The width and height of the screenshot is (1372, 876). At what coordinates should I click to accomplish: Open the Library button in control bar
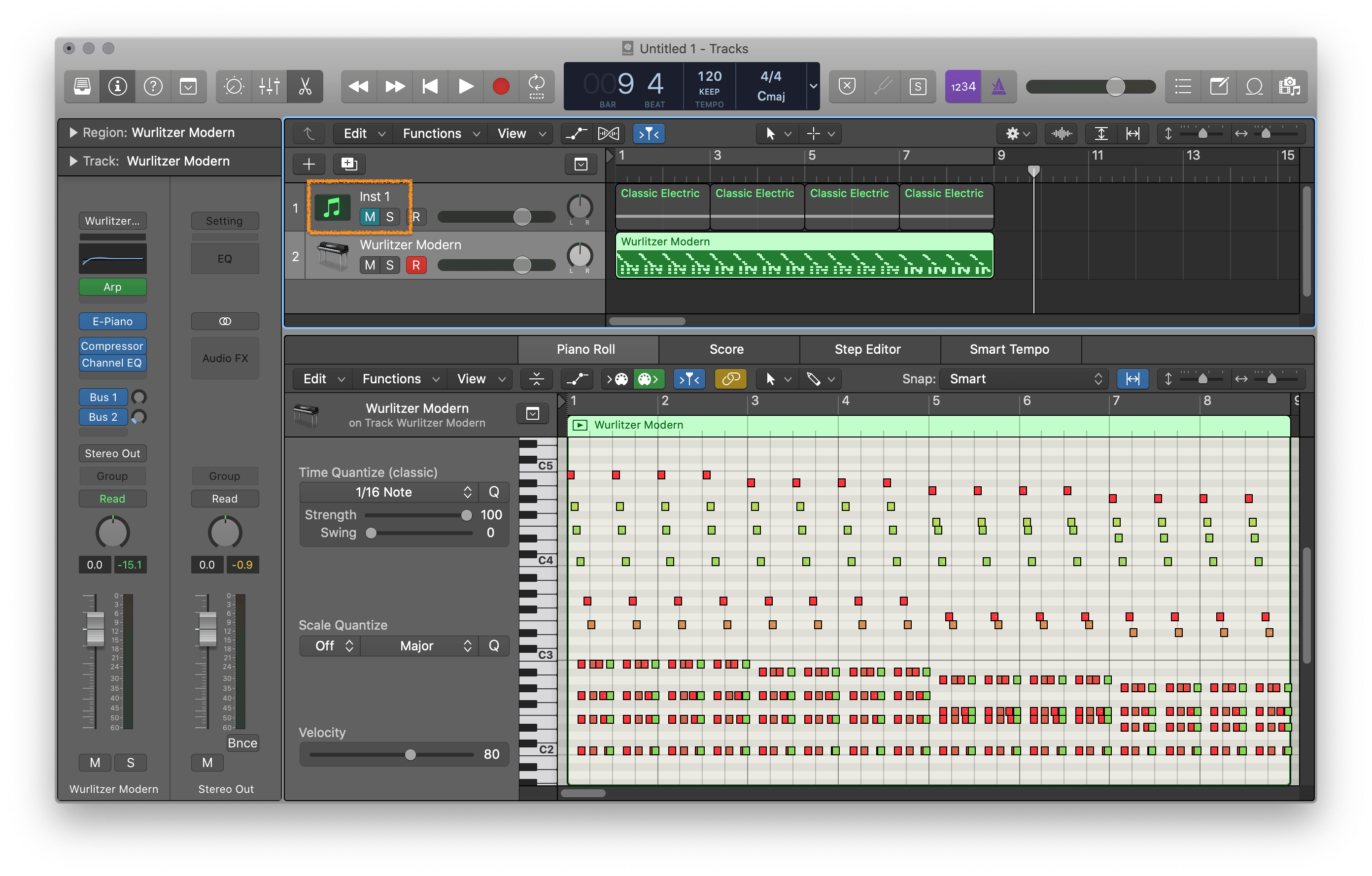click(82, 87)
